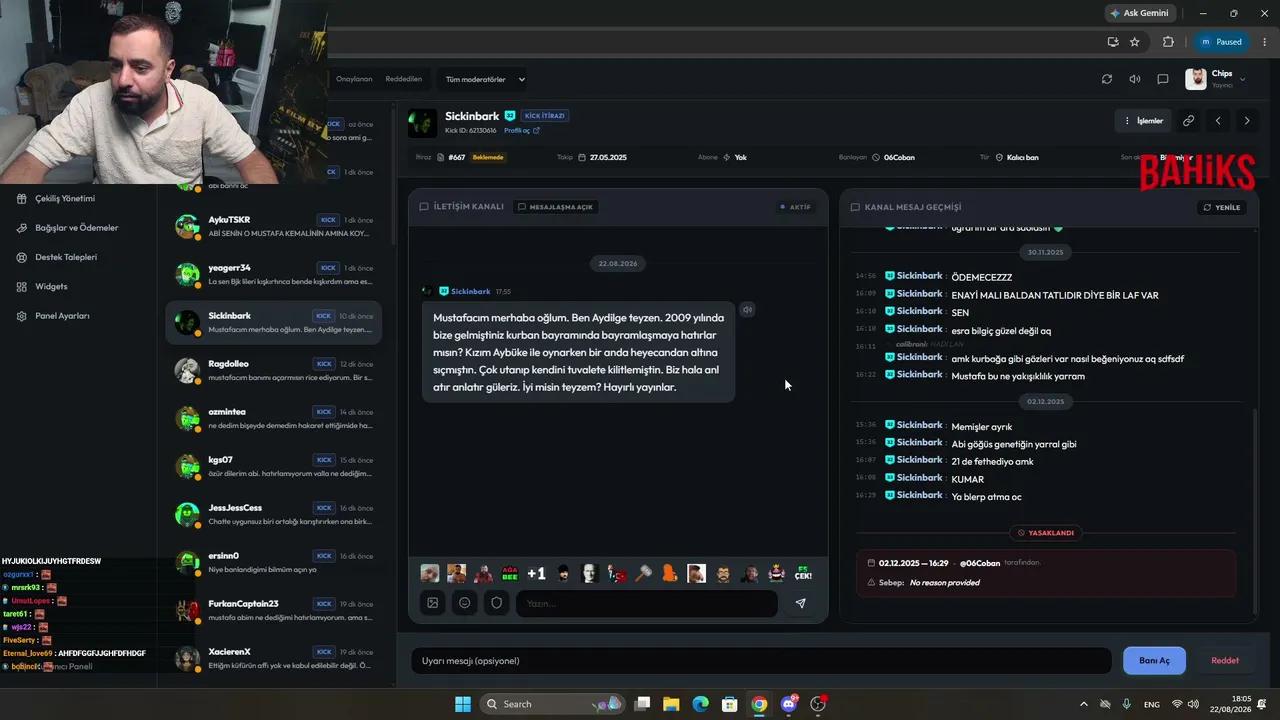
Task: Open Discord from the taskbar
Action: click(788, 704)
